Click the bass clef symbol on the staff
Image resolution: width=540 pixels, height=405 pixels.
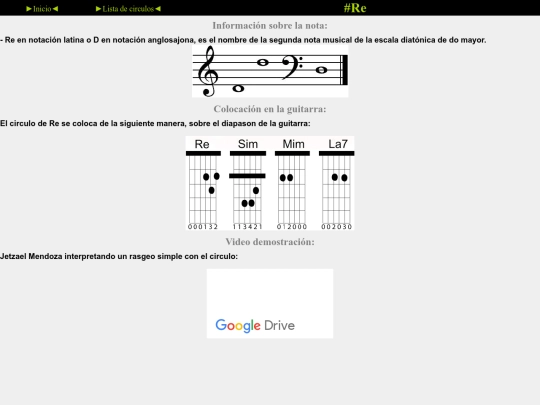click(292, 68)
